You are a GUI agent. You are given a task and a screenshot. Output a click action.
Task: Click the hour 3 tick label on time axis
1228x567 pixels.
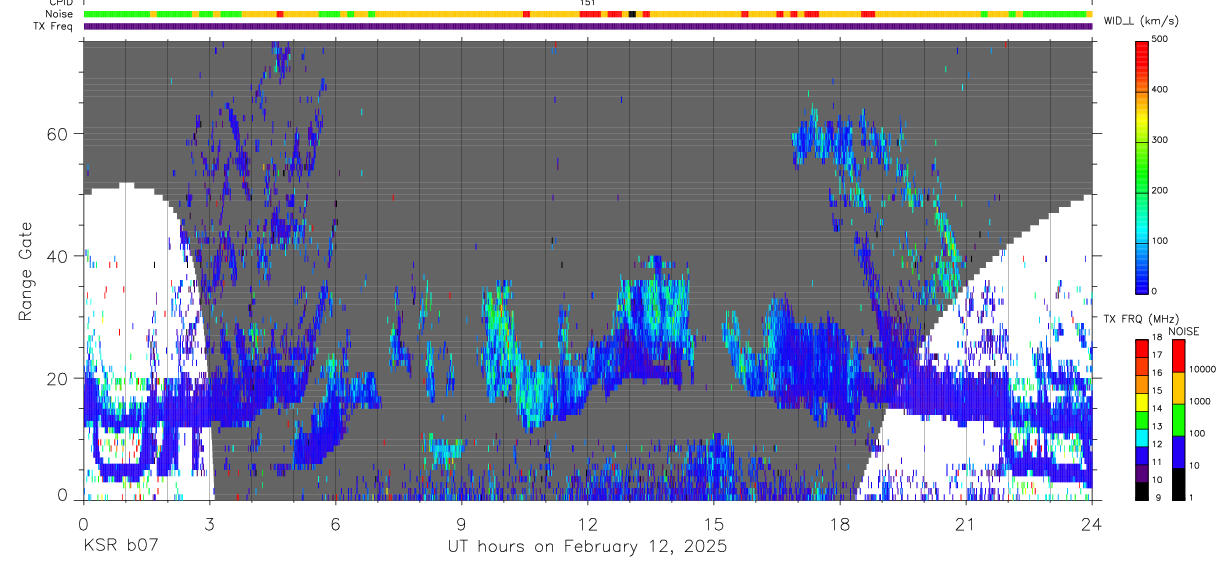click(209, 523)
